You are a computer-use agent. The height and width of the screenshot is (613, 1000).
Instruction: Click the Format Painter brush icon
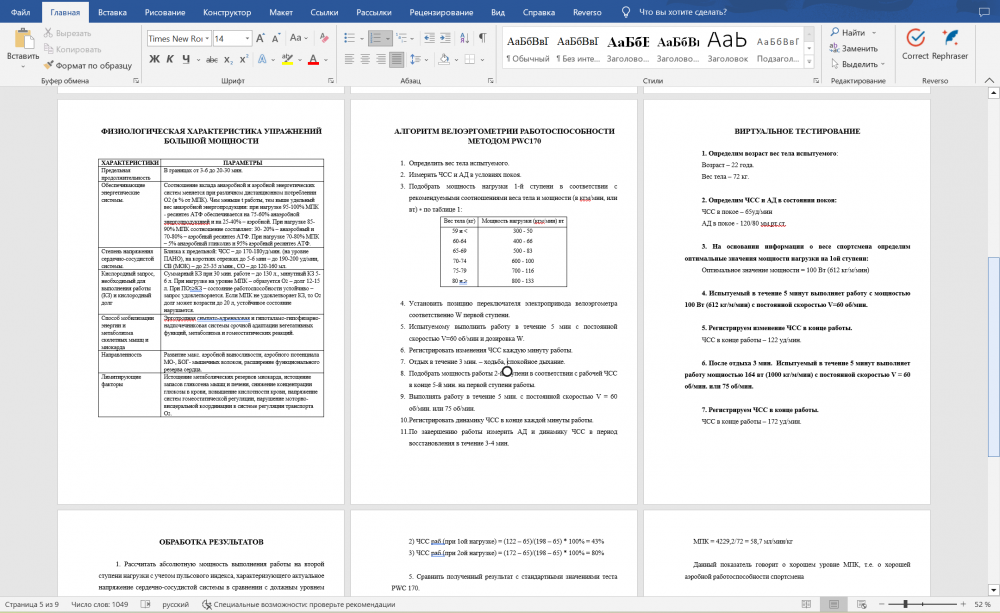pos(48,65)
